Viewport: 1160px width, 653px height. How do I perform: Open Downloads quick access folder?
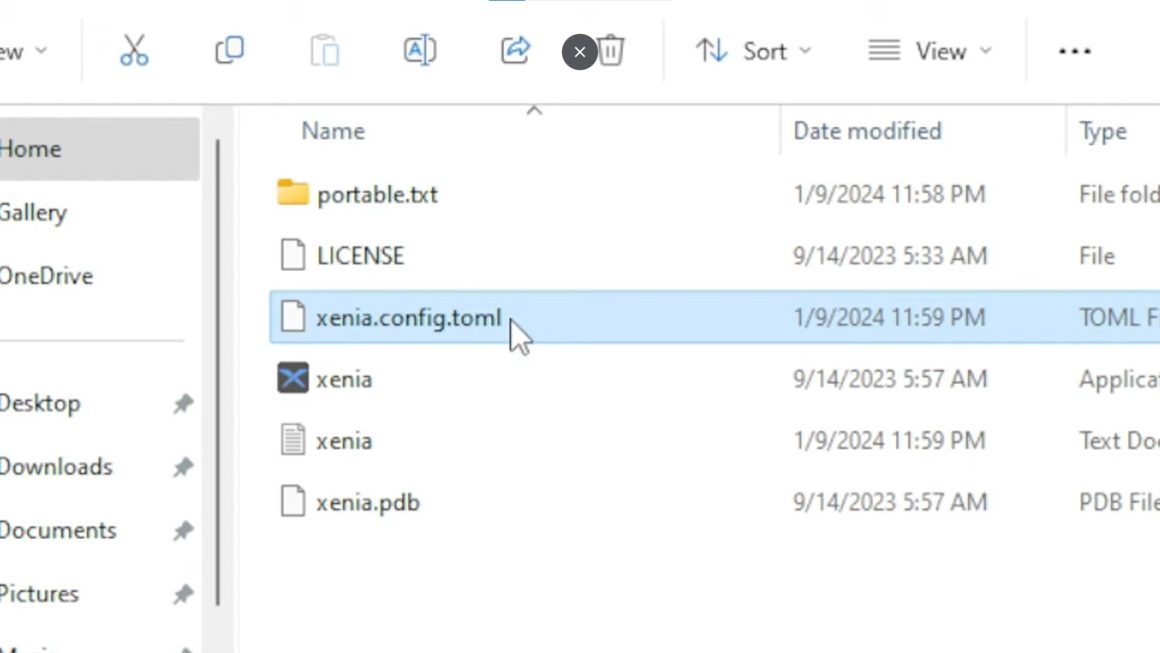(56, 466)
